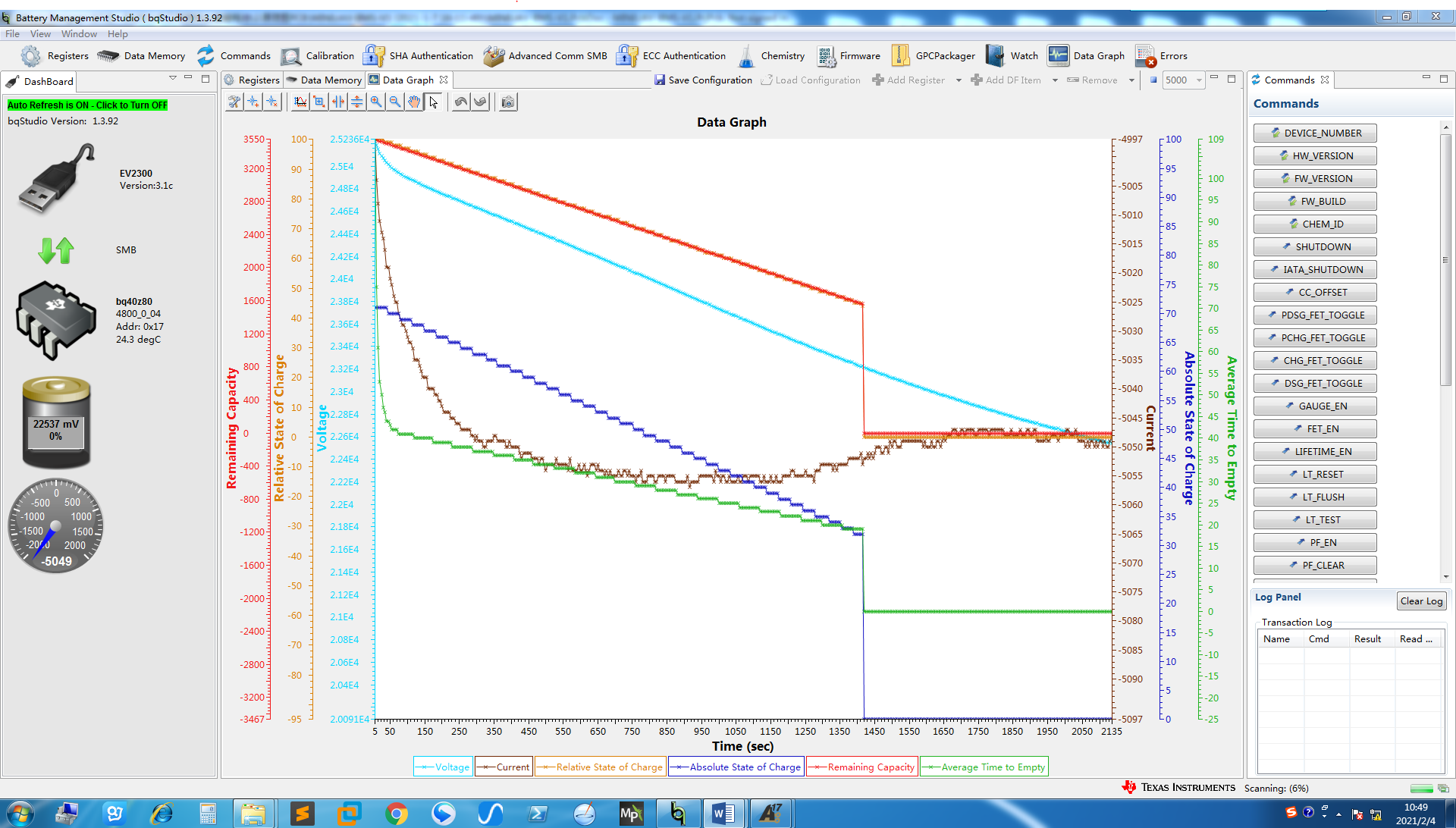This screenshot has width=1456, height=828.
Task: Turn off Auto Refresh banner
Action: pyautogui.click(x=87, y=105)
